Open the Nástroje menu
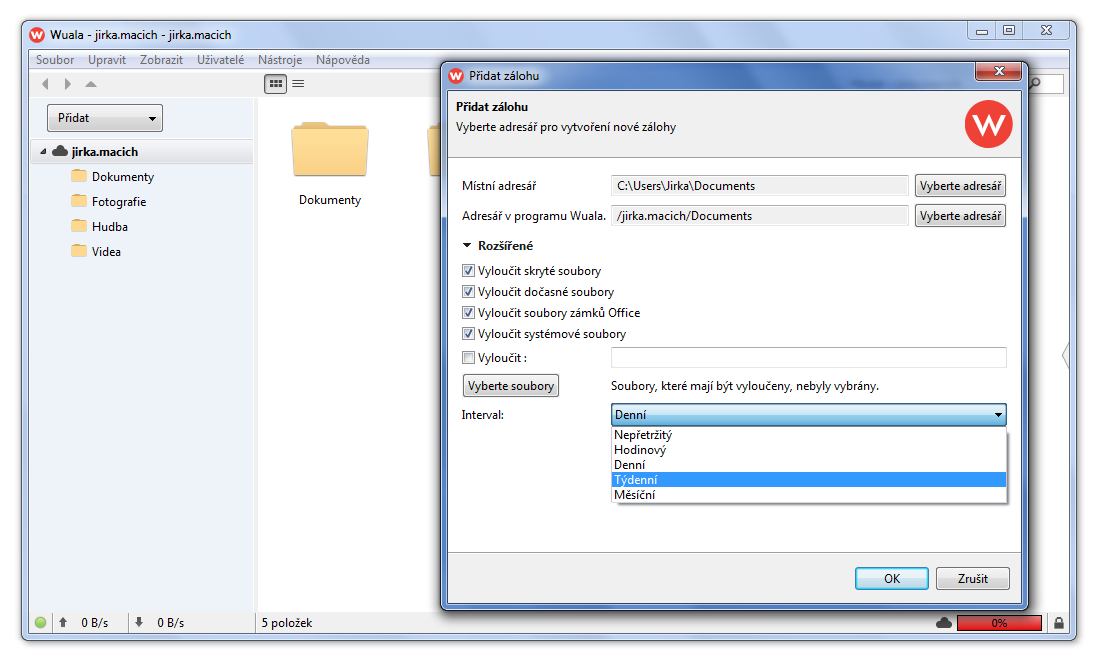This screenshot has height=660, width=1100. 280,60
